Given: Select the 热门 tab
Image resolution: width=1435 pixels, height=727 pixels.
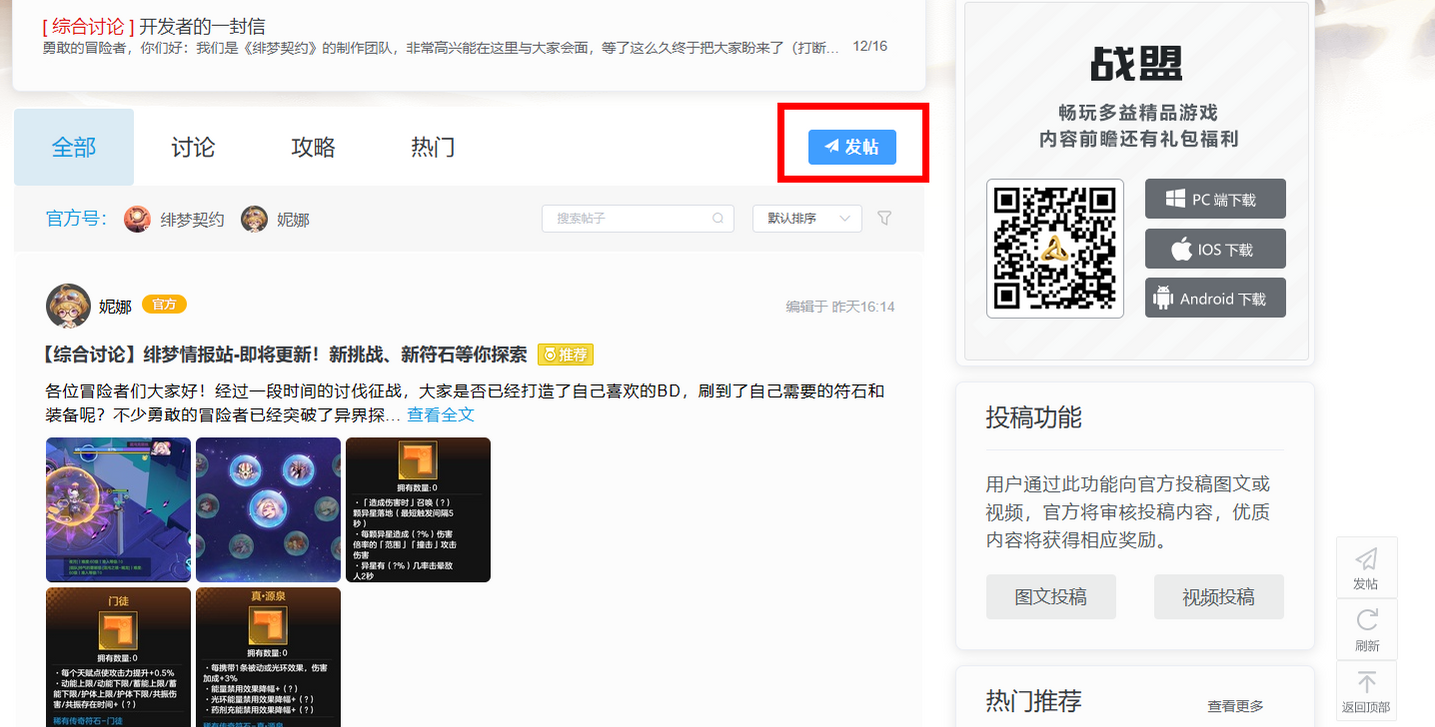Looking at the screenshot, I should [433, 147].
